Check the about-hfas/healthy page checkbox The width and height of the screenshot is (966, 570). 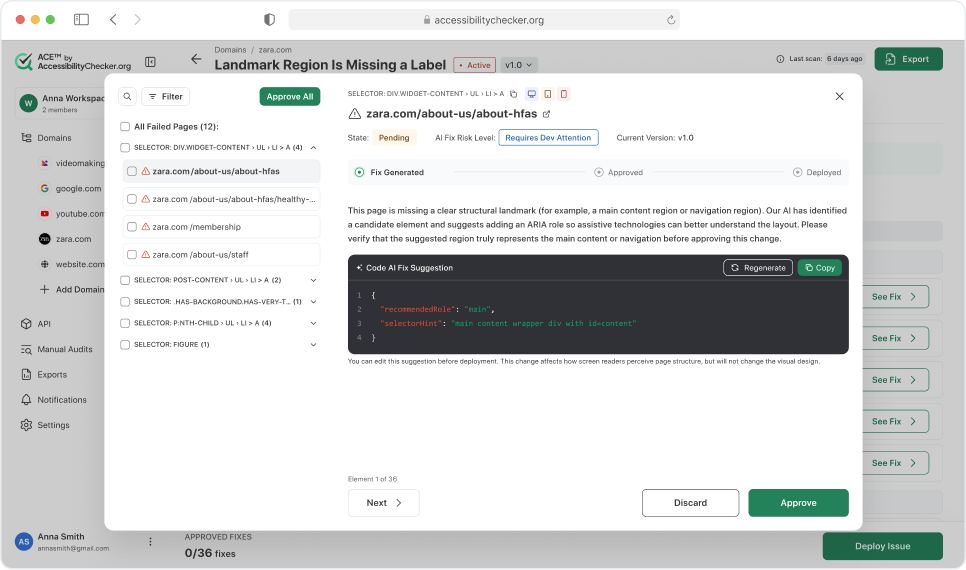point(132,199)
